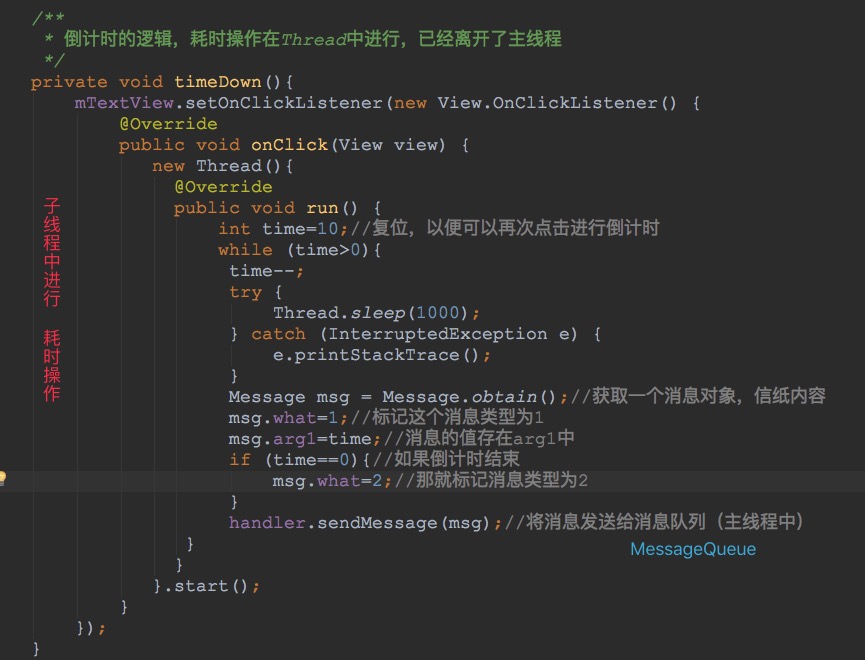Click the red vertical 耗时操作 annotation

pyautogui.click(x=52, y=365)
